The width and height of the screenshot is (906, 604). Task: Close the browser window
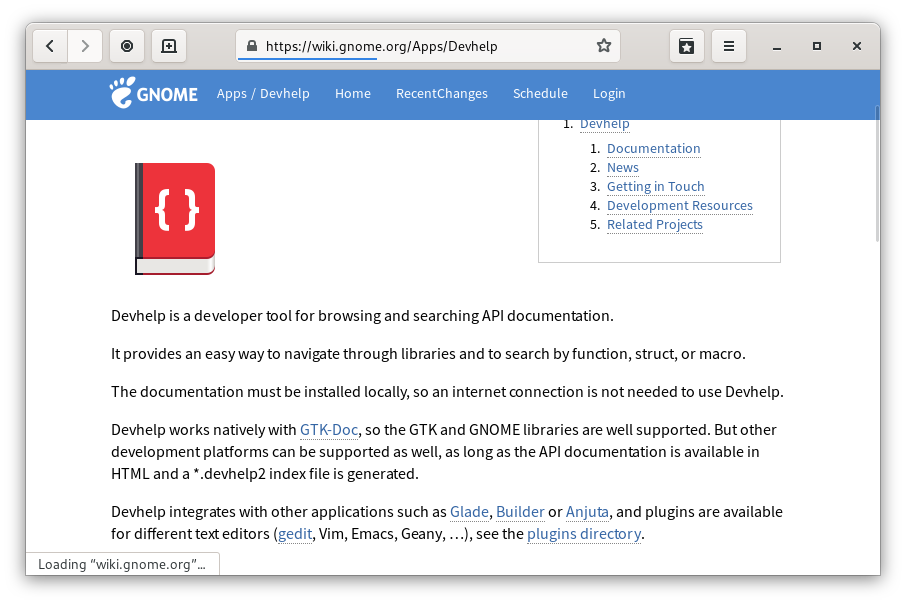click(x=857, y=46)
